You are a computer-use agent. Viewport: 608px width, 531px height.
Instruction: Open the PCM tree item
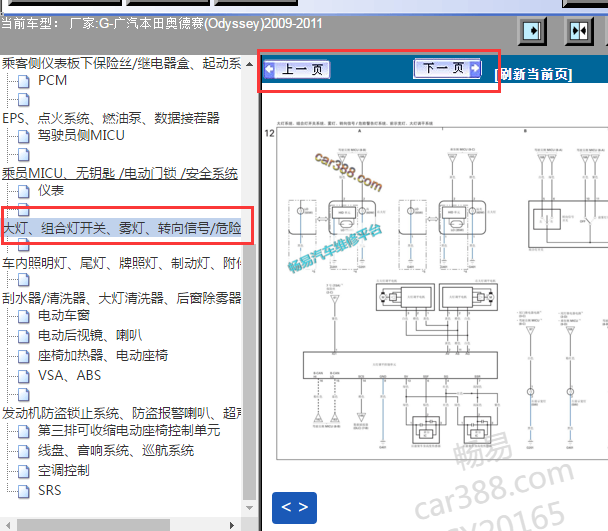click(x=52, y=80)
